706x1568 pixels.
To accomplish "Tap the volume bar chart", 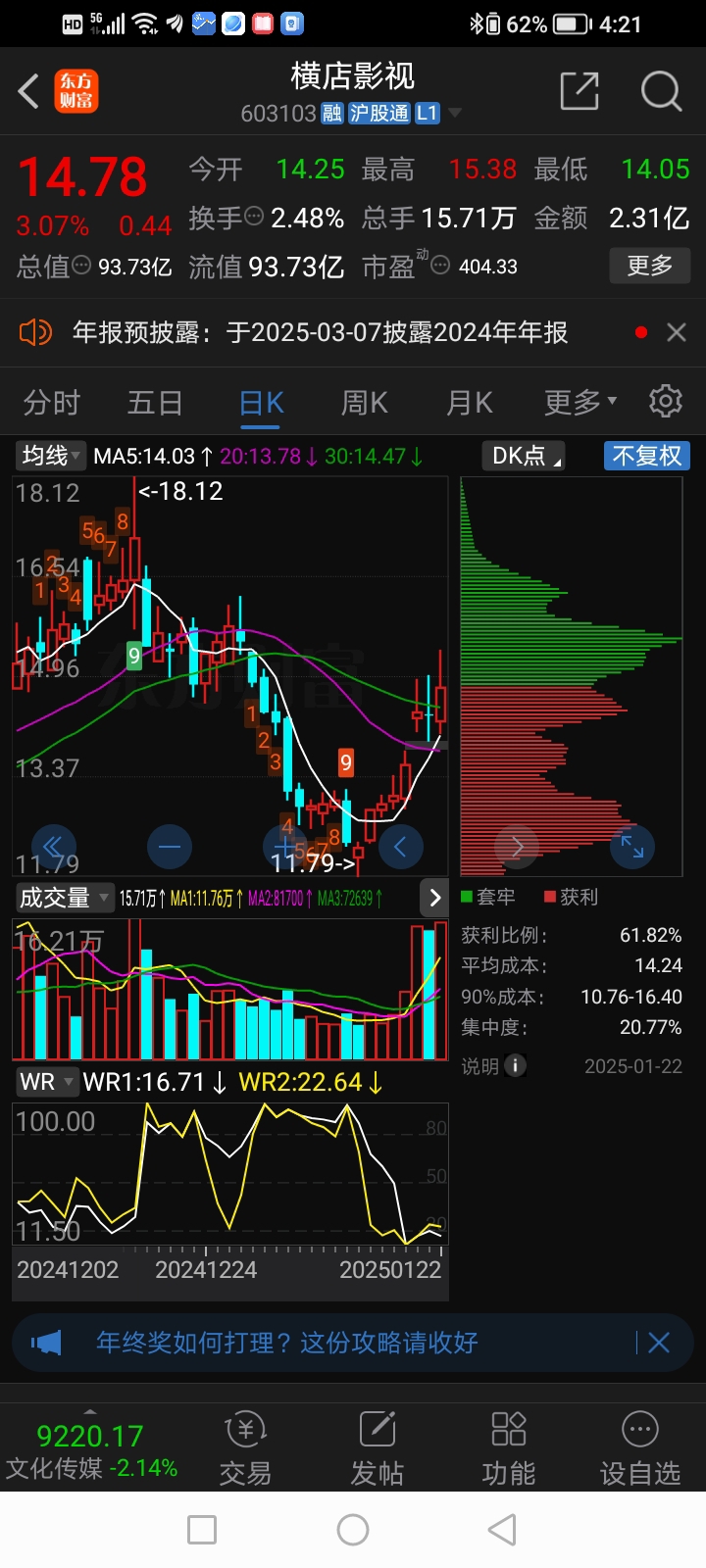I will 230,990.
